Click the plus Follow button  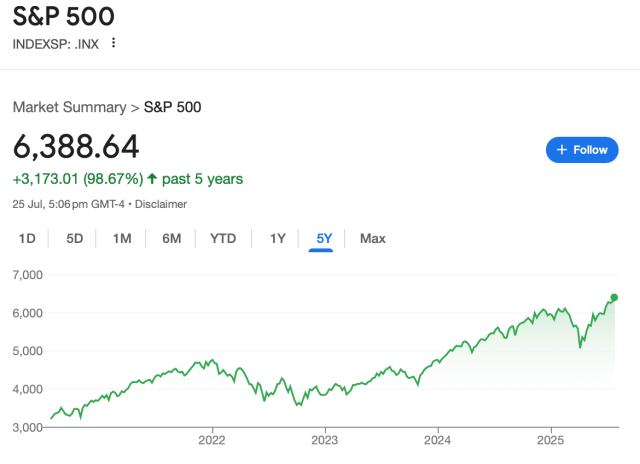pos(582,150)
